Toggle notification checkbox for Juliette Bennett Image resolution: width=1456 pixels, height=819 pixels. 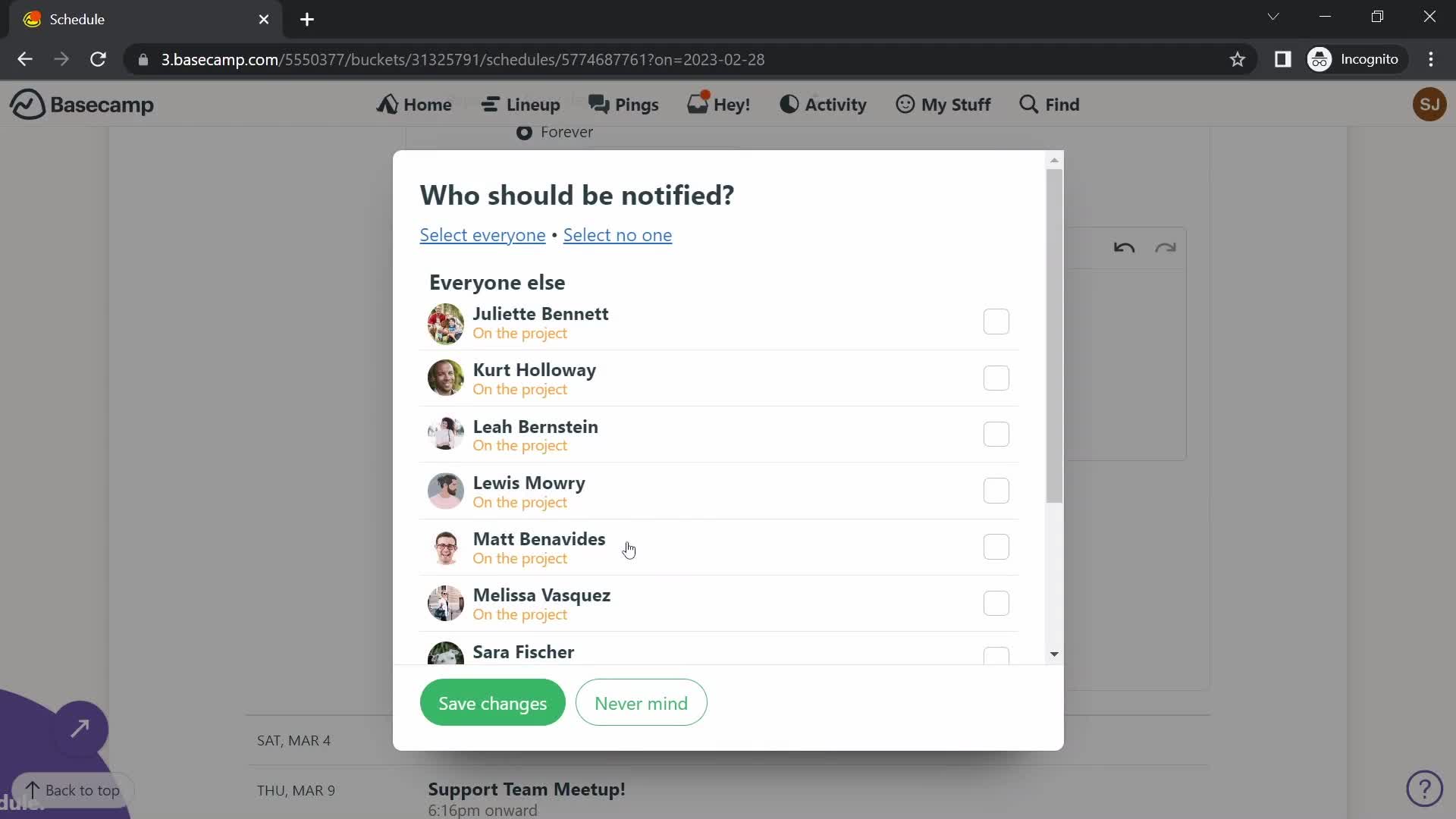[996, 321]
